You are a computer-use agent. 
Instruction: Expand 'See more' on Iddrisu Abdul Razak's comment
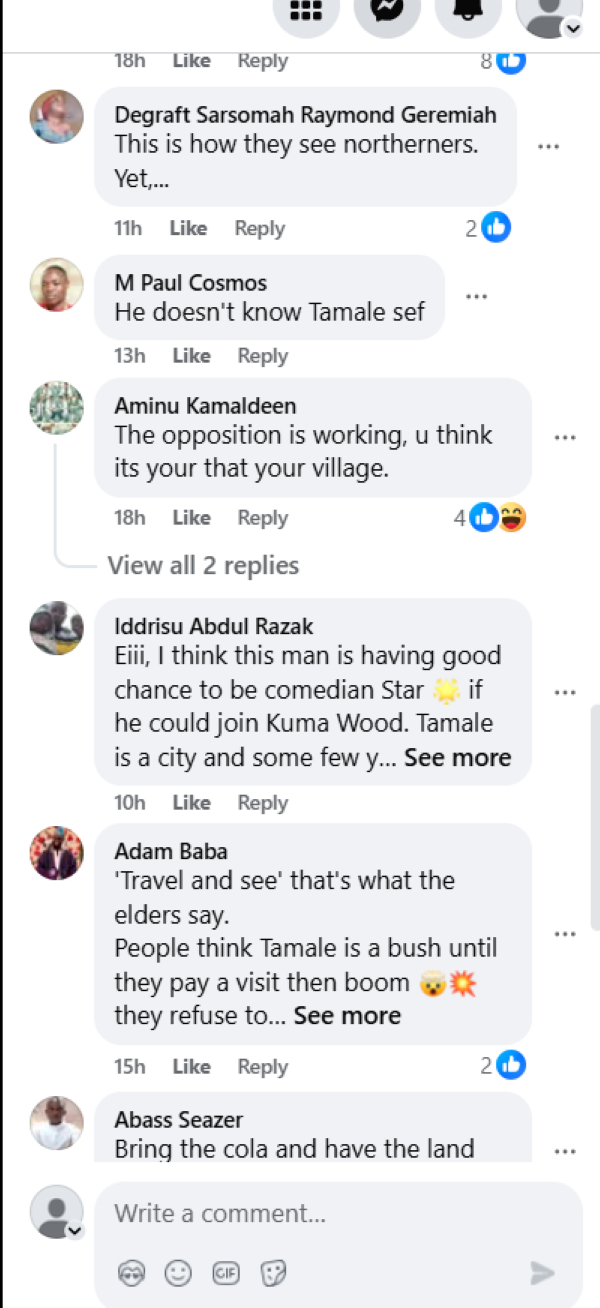point(457,758)
